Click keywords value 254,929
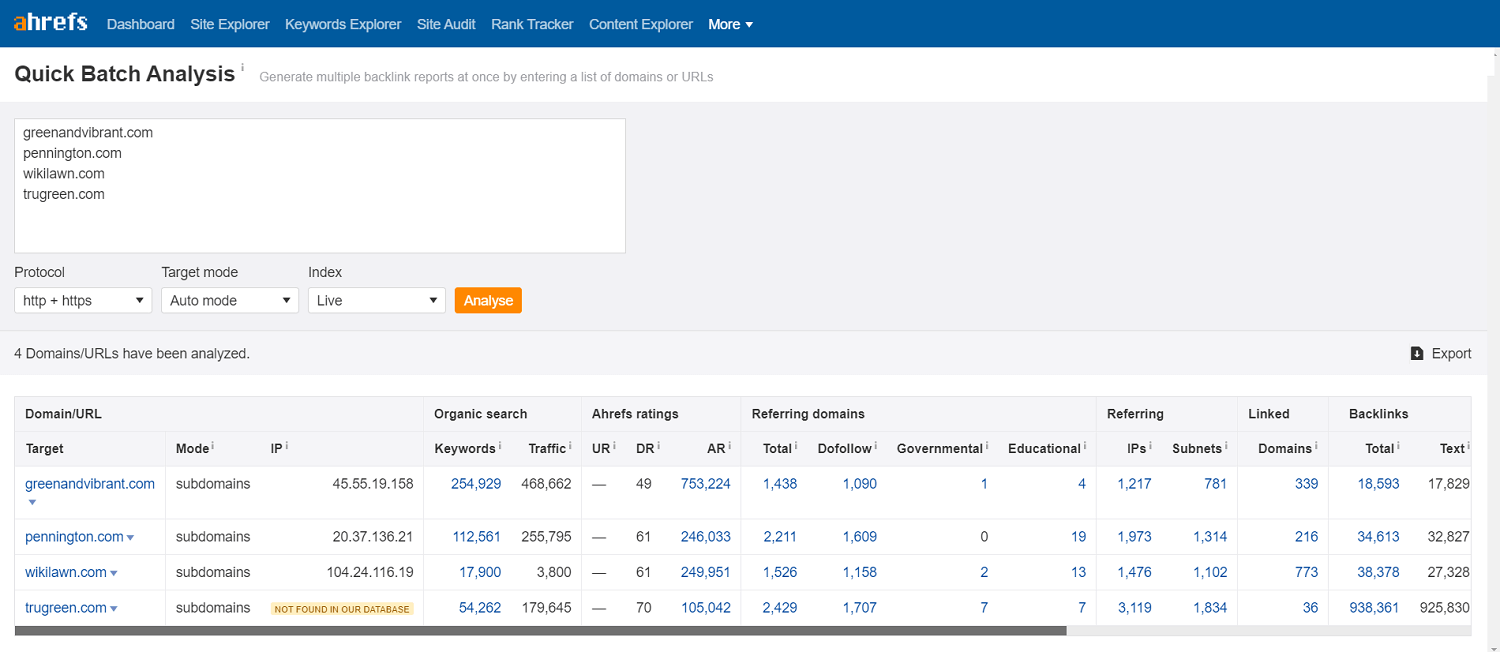Screen dimensions: 1500x652 [476, 484]
